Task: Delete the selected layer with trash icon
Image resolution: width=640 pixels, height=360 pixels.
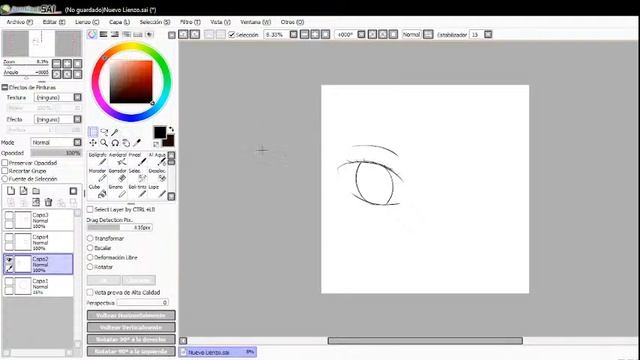Action: [48, 202]
